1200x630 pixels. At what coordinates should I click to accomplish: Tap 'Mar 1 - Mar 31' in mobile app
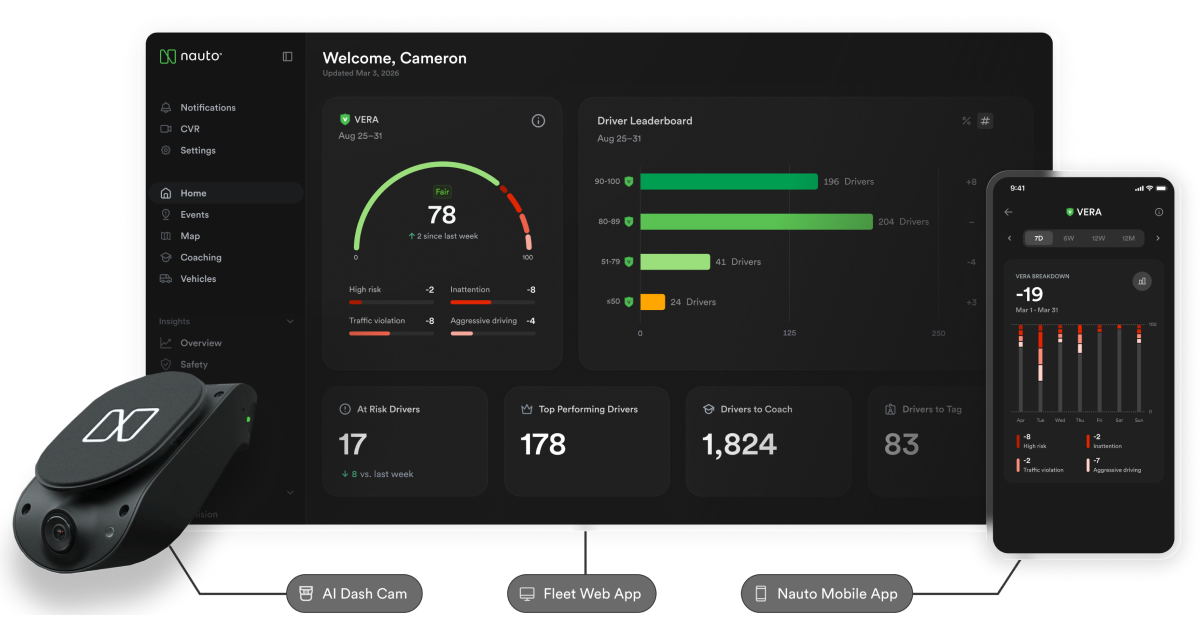point(1037,310)
